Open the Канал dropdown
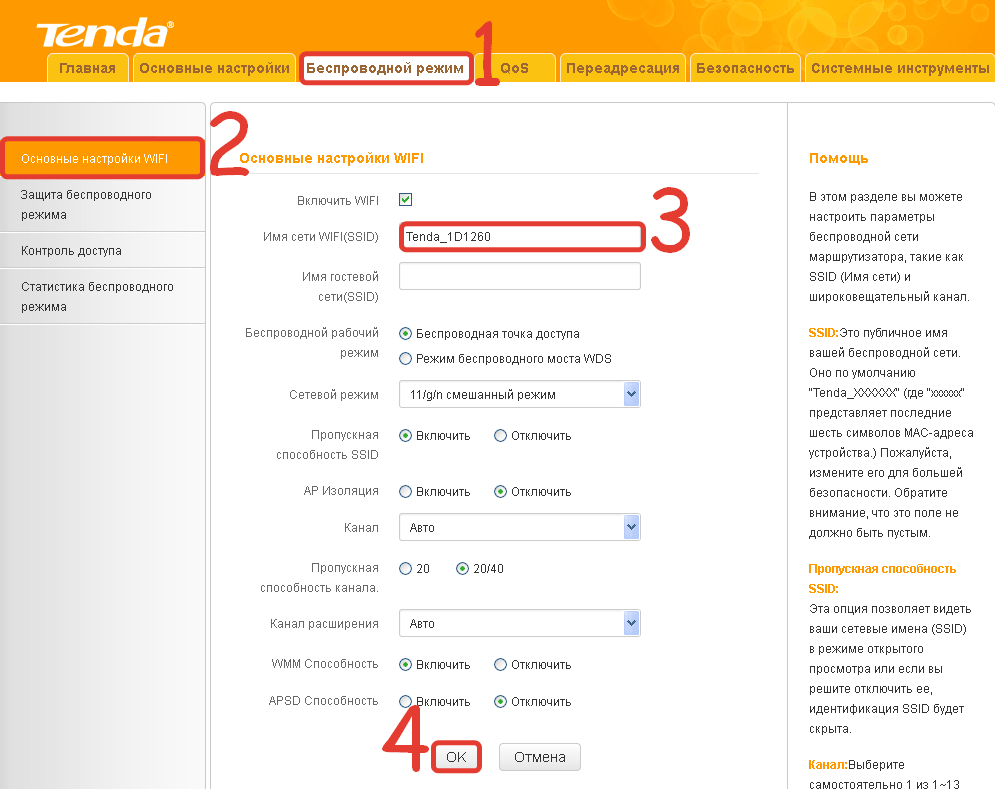The image size is (995, 789). click(x=520, y=527)
